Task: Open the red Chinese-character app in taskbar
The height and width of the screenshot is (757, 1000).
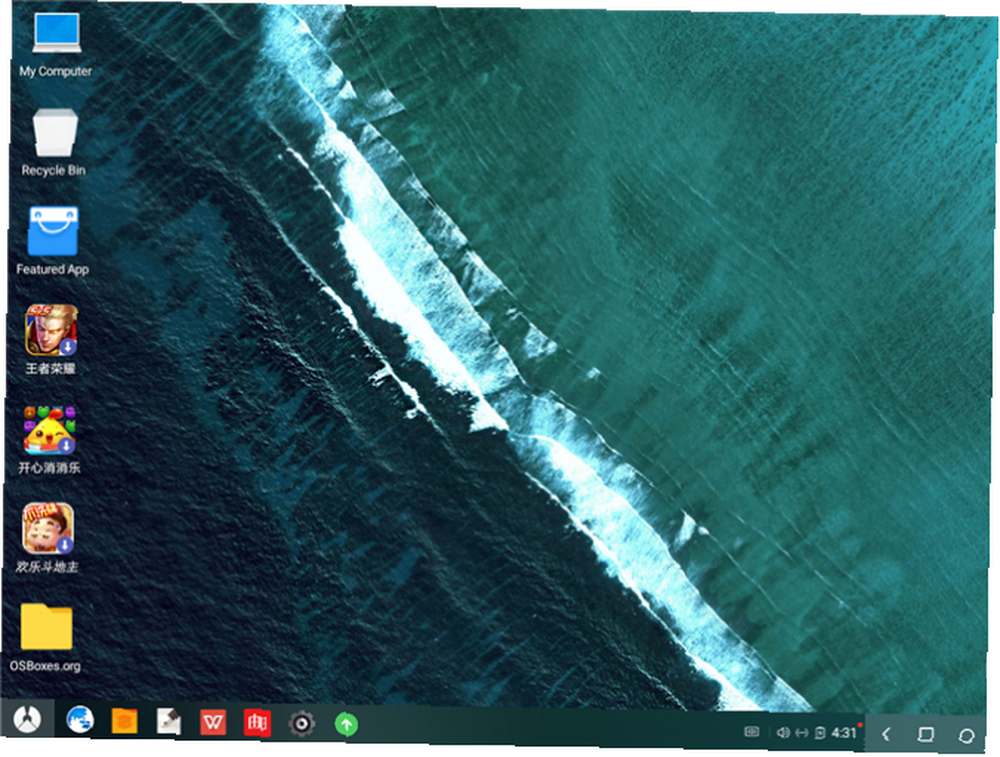Action: [x=257, y=723]
